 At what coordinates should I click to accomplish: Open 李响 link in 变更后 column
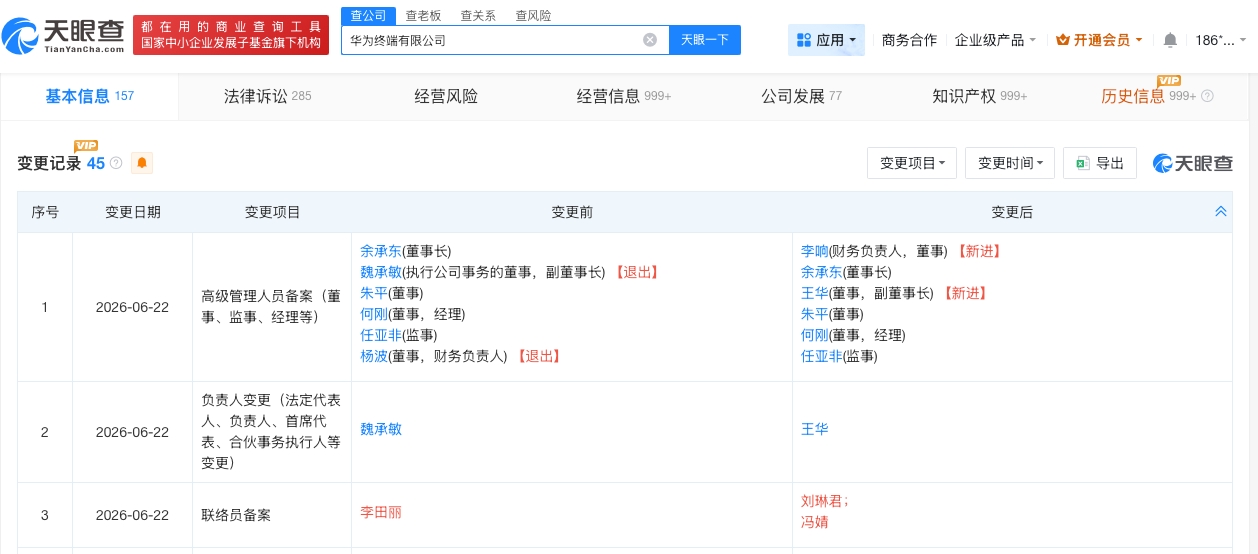(815, 251)
